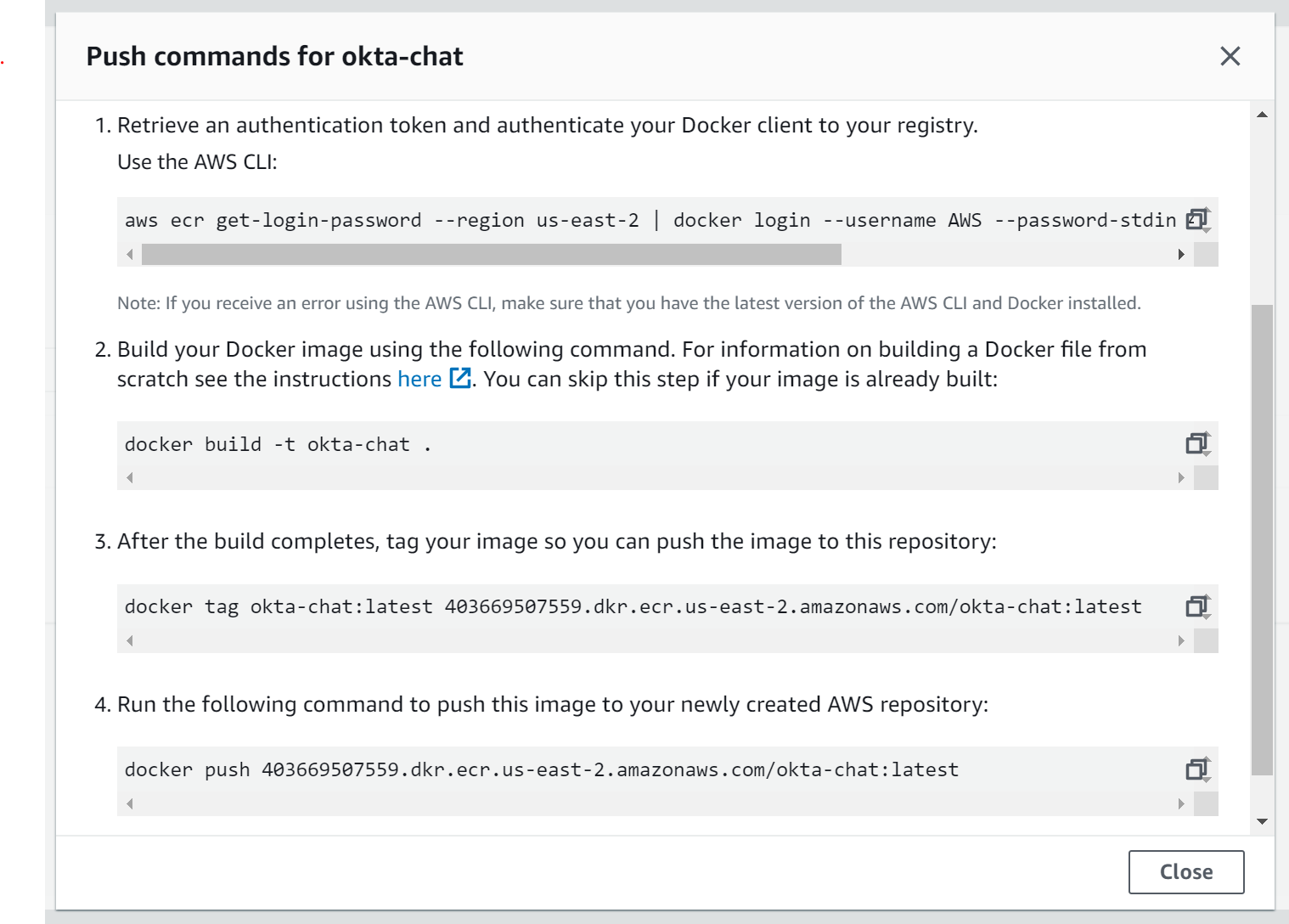Viewport: 1289px width, 924px height.
Task: Click the dialog's vertical scroll-down arrow
Action: point(1263,821)
